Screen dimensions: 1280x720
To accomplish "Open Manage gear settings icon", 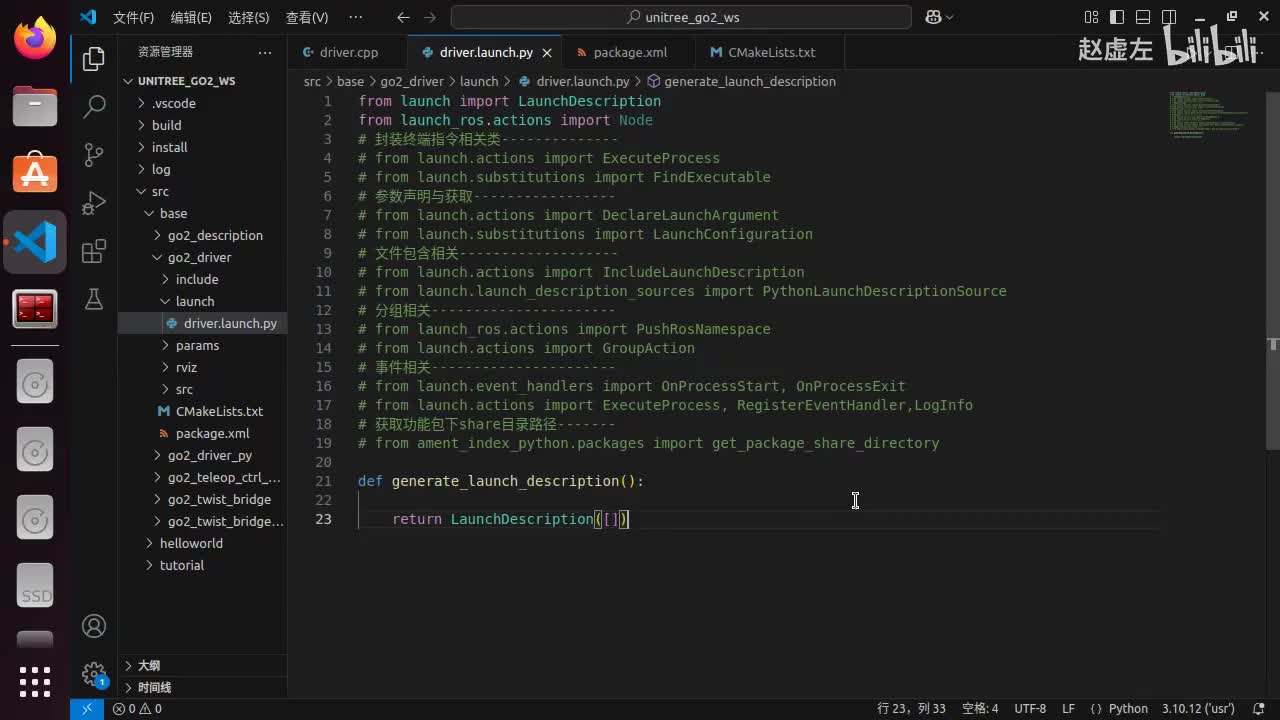I will [94, 673].
